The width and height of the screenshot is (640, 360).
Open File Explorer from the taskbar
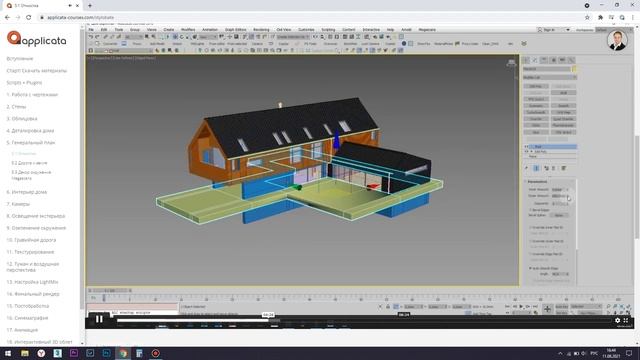click(25, 353)
